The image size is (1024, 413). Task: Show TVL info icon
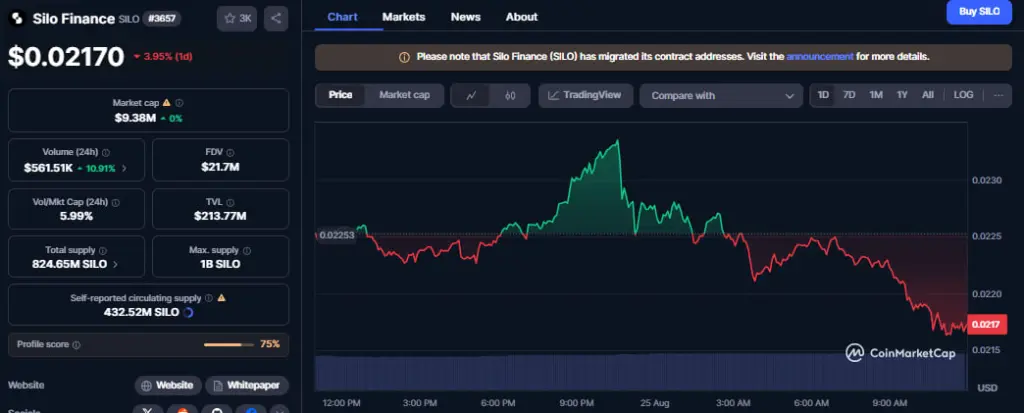click(x=230, y=203)
